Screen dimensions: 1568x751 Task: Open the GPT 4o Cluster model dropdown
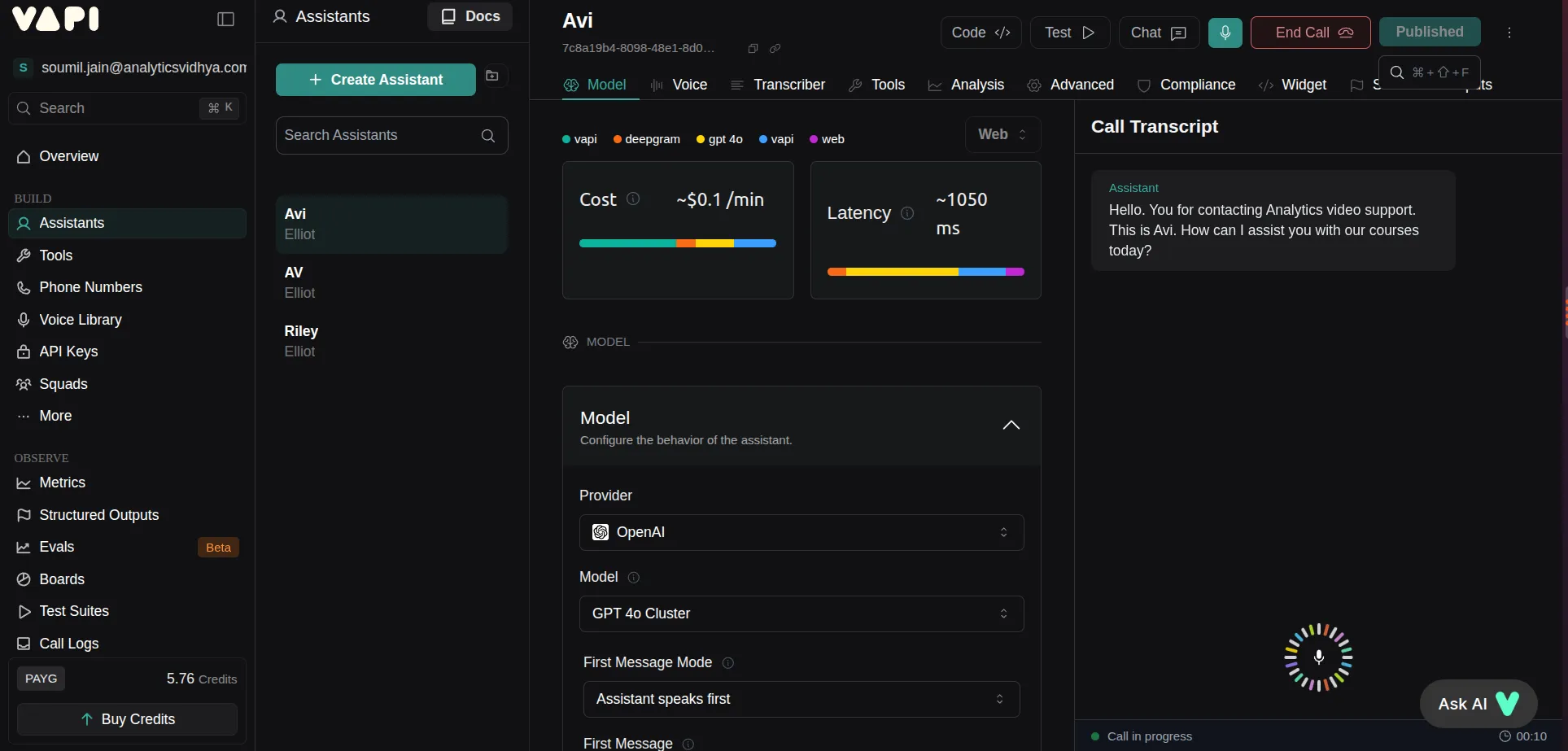(801, 613)
